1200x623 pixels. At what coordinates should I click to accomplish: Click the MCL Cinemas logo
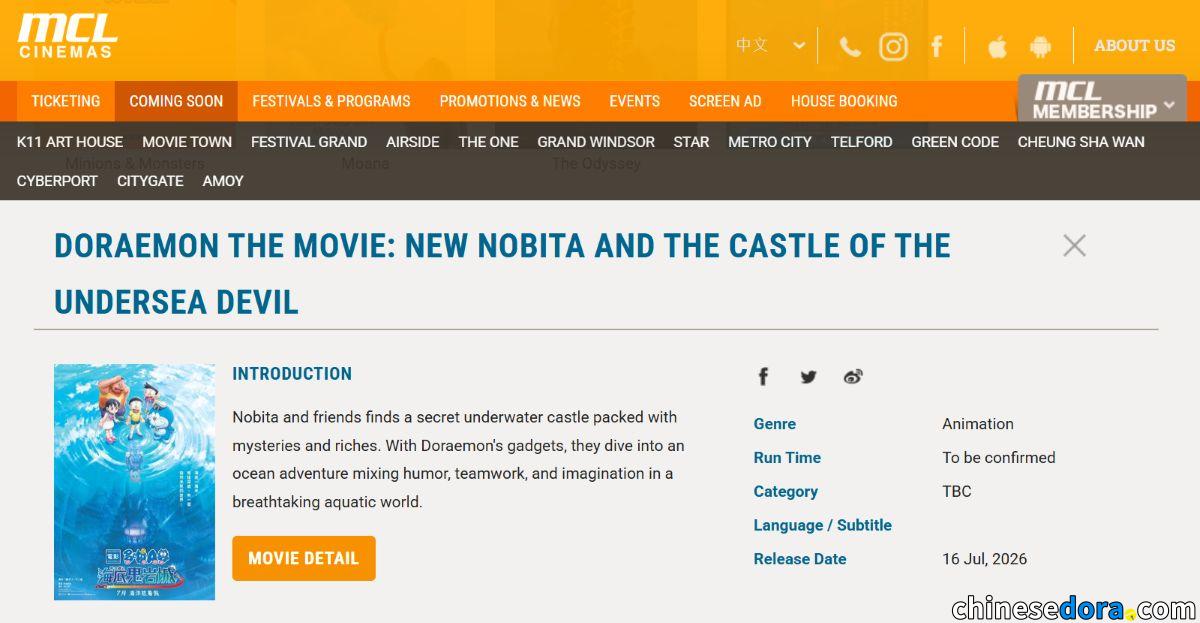67,36
